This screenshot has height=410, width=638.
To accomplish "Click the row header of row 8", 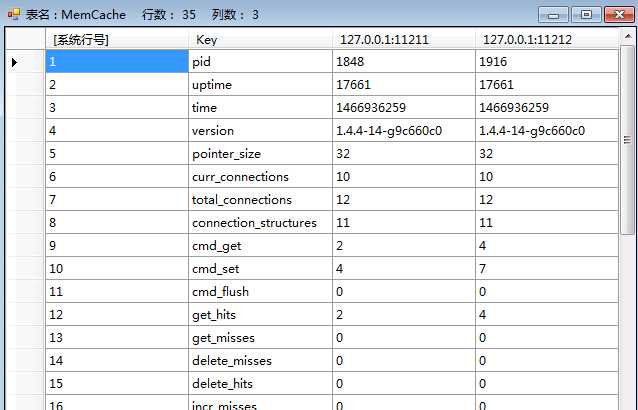I will click(25, 222).
